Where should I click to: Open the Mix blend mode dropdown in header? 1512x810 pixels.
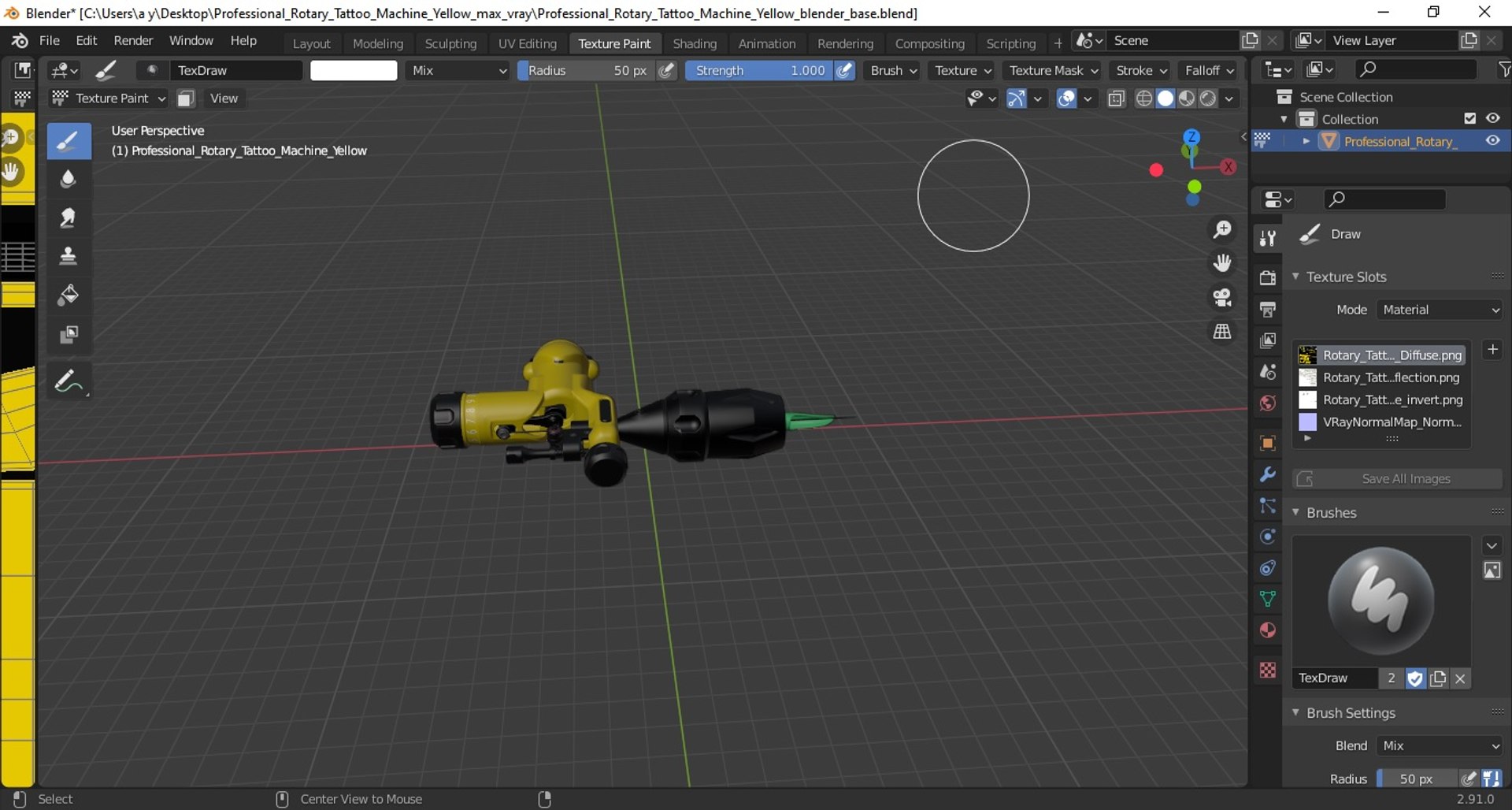click(459, 70)
